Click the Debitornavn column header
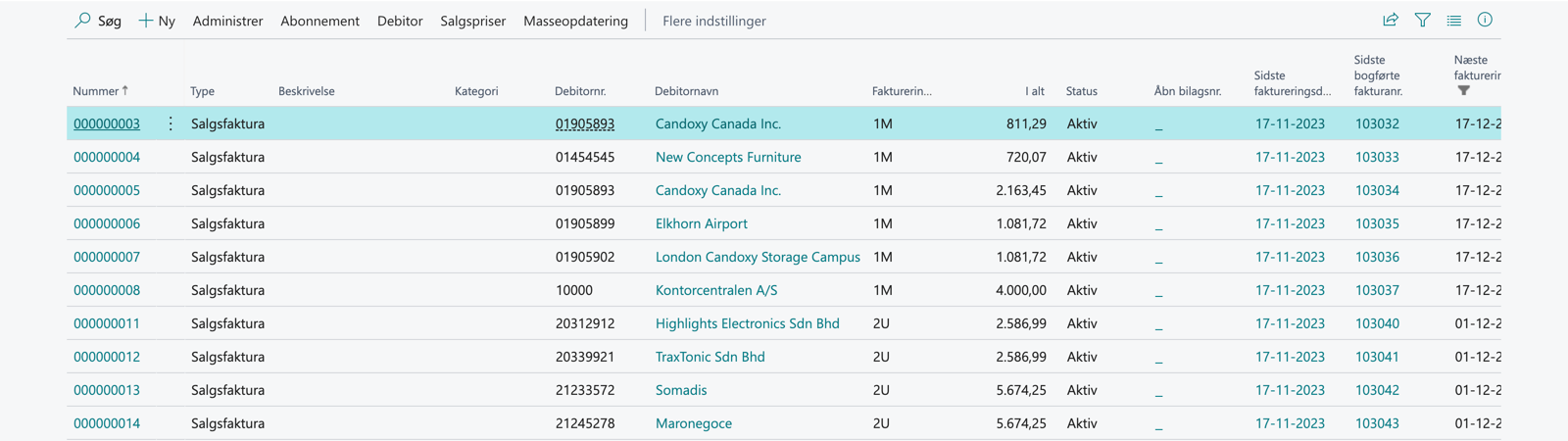The height and width of the screenshot is (441, 1568). 686,91
